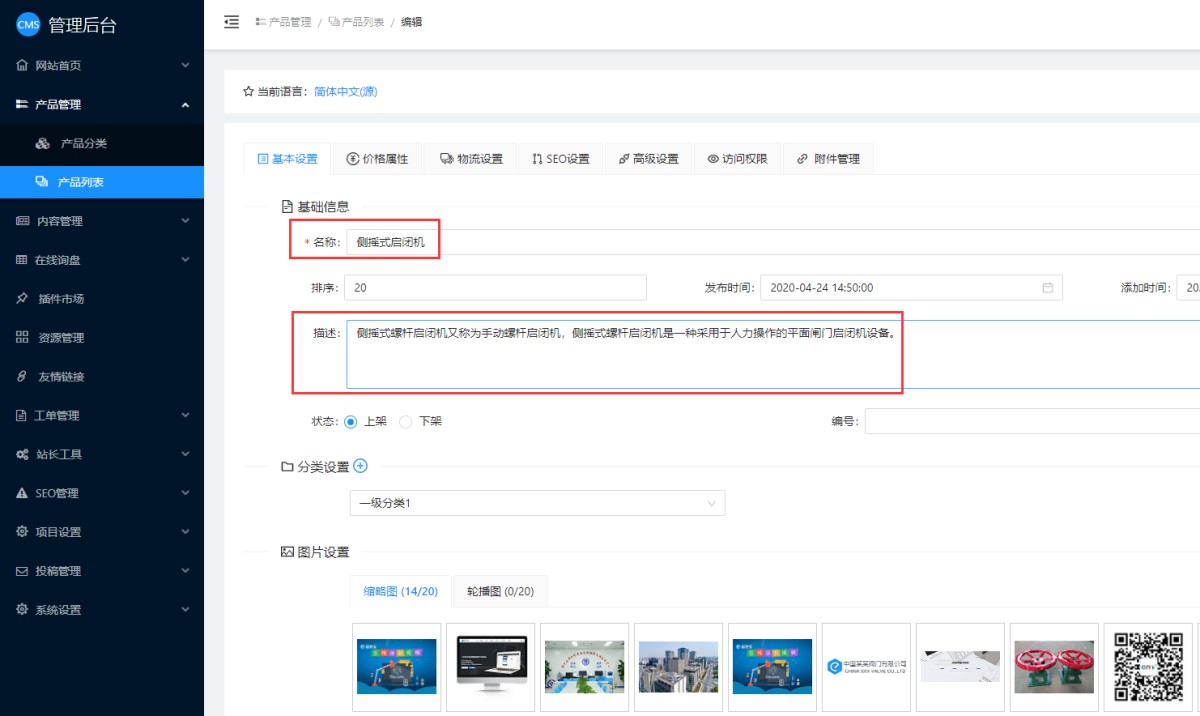
Task: Click the 资源管理 grid icon
Action: pyautogui.click(x=22, y=338)
